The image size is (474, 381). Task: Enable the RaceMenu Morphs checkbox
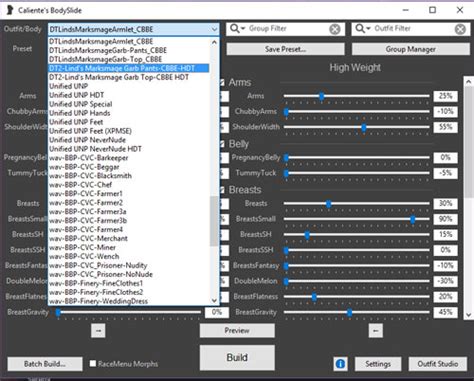pos(93,363)
